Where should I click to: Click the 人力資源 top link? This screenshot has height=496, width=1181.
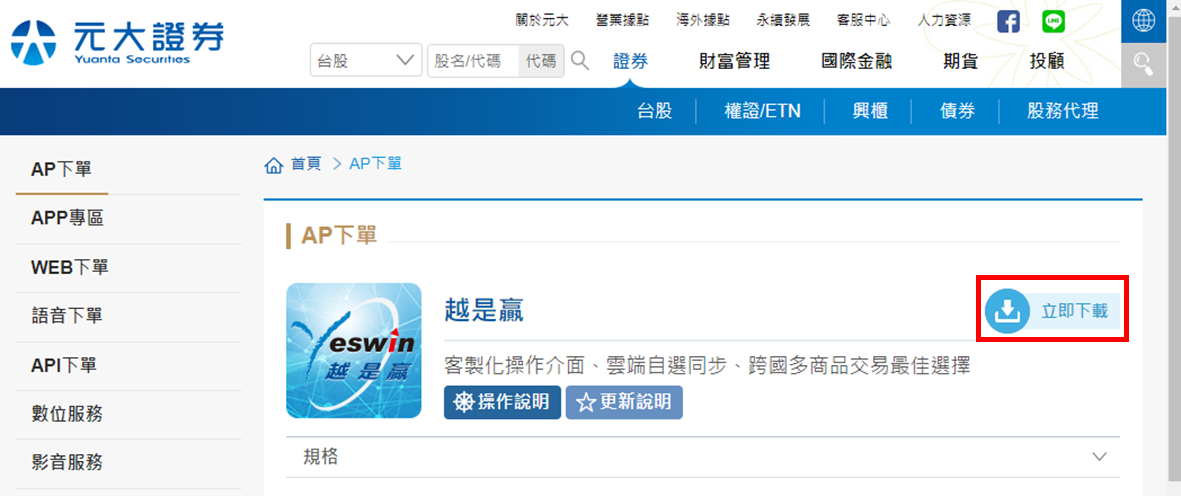click(x=944, y=20)
